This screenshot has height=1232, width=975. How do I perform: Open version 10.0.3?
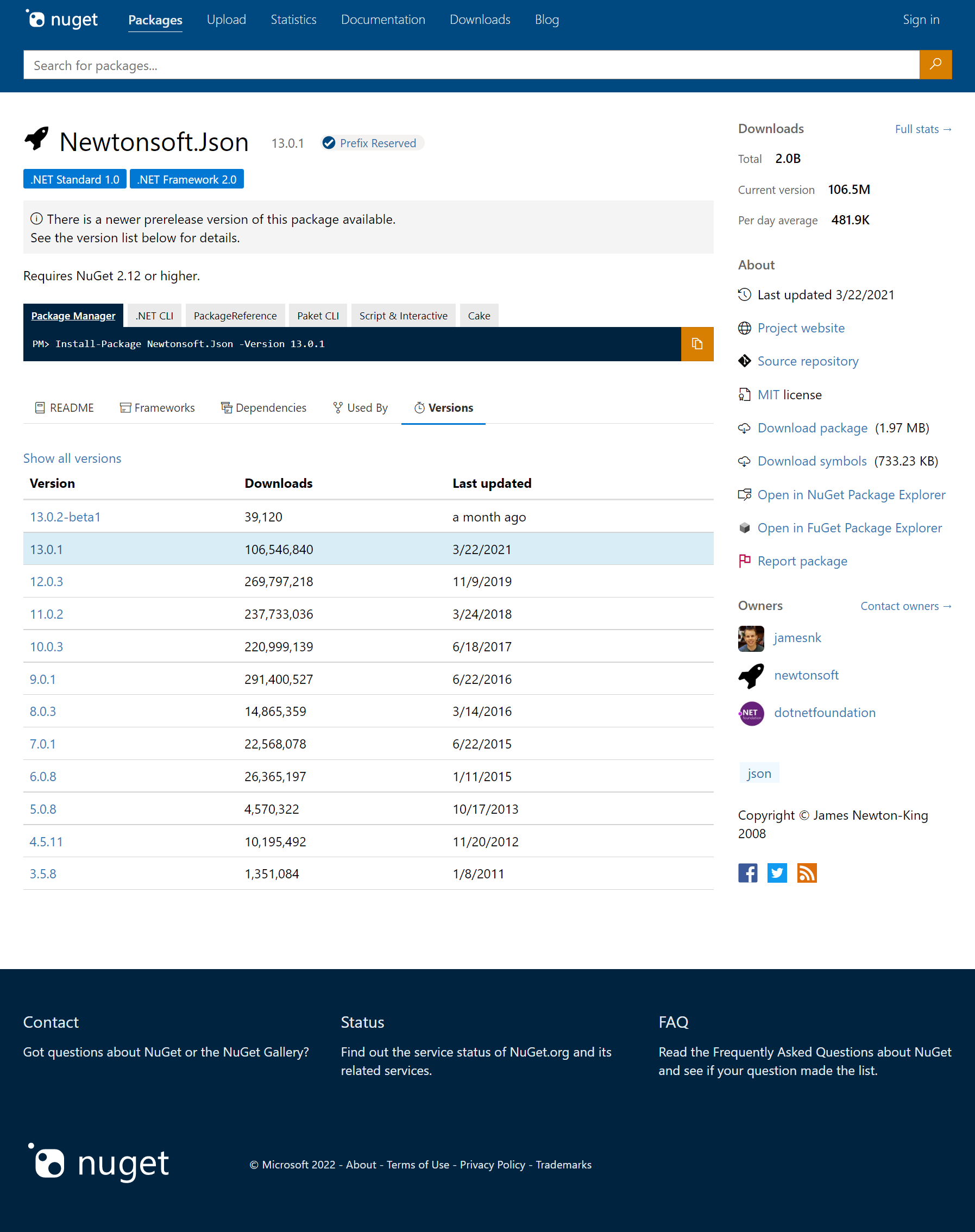click(x=46, y=646)
